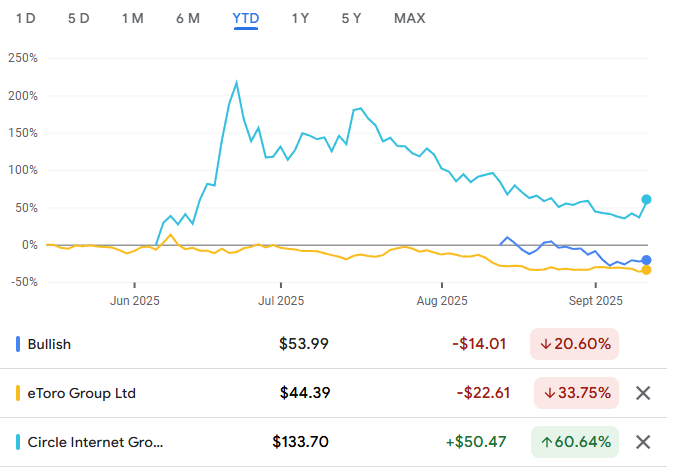Click the Circle price $133.70
Viewport: 688px width, 474px height.
coord(301,442)
